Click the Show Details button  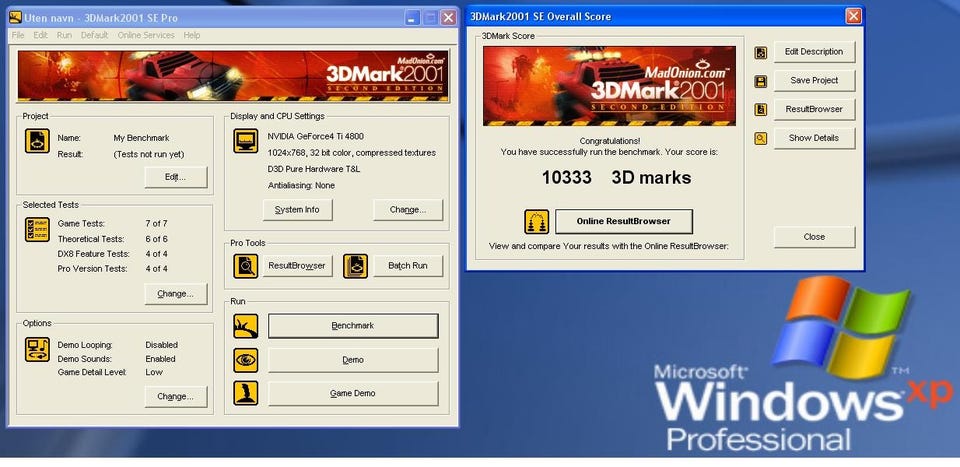pos(814,138)
